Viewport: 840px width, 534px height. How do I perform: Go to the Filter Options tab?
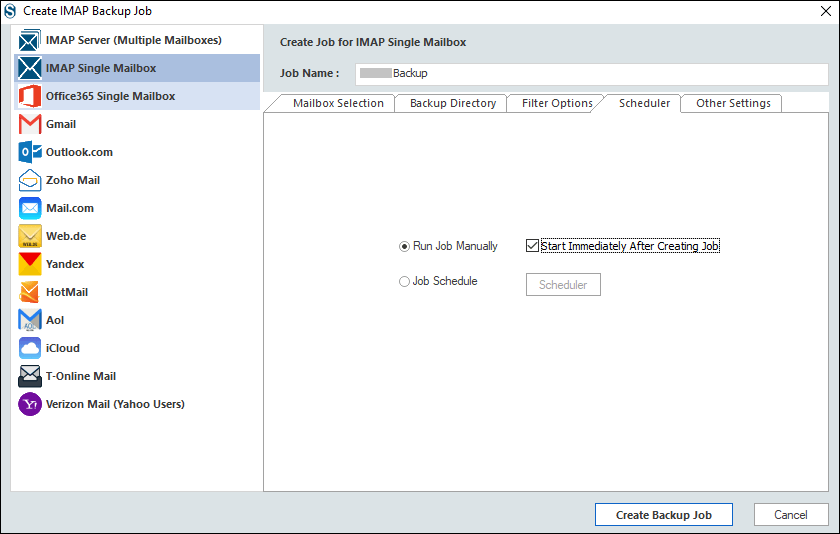557,103
